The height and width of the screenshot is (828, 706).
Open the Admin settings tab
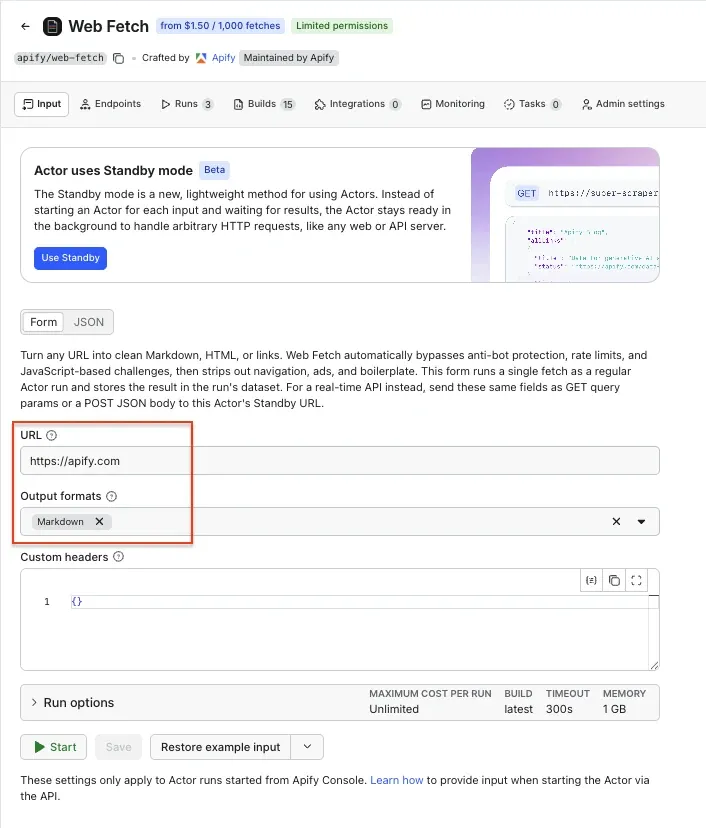click(623, 104)
